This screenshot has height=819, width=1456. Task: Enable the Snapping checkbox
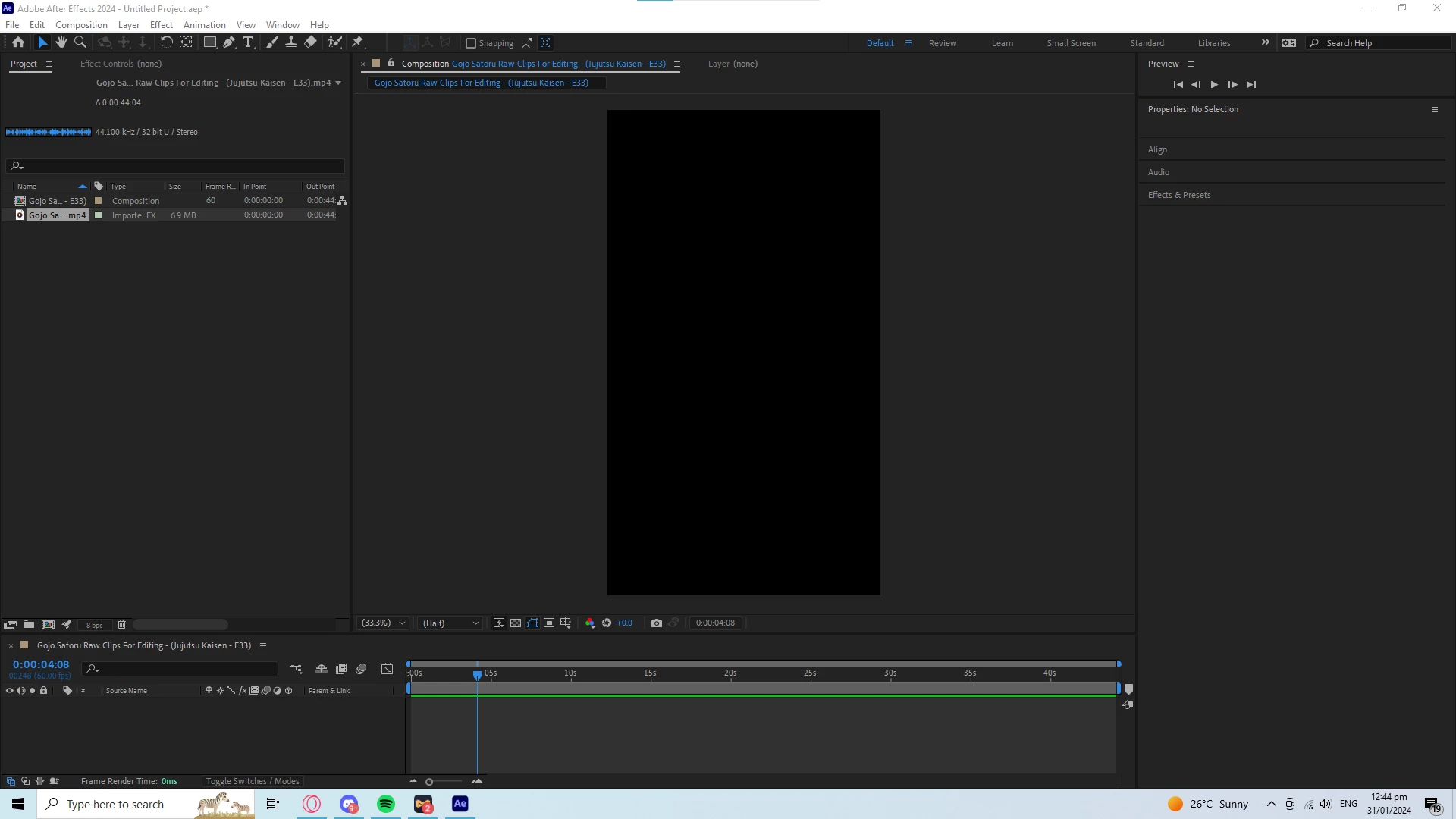[x=471, y=43]
